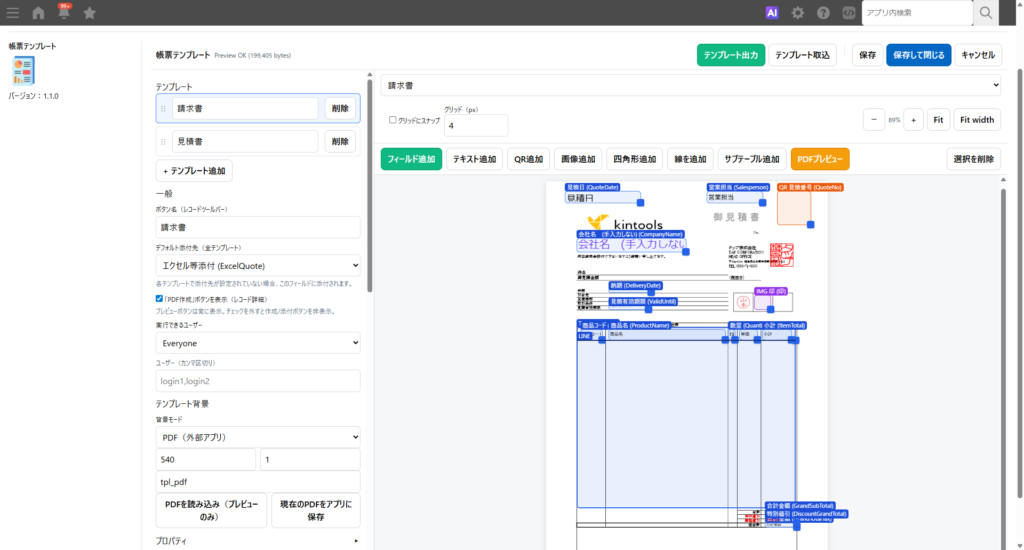This screenshot has height=550, width=1024.
Task: Click the zoom-in plus button
Action: (x=912, y=119)
